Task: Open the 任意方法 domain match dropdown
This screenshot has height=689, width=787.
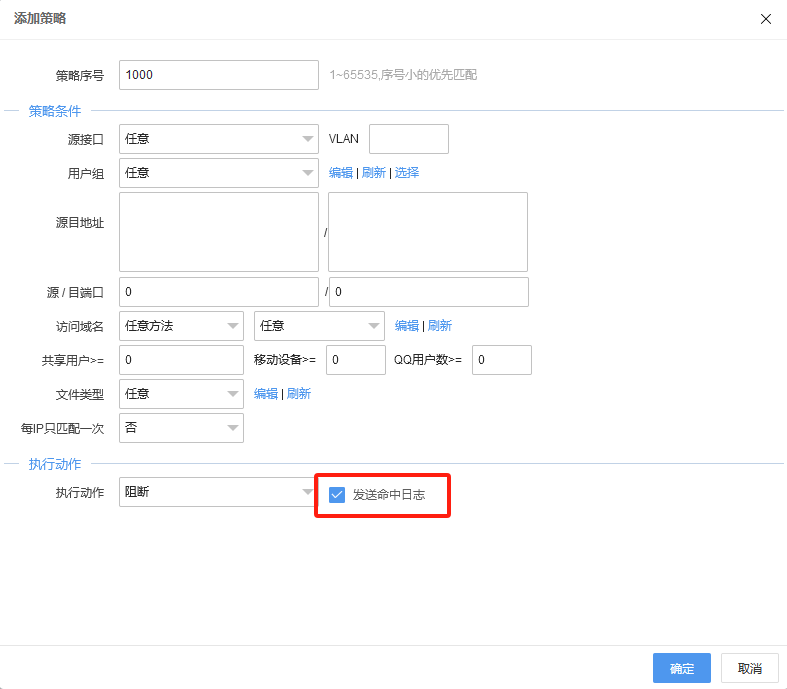Action: [181, 325]
